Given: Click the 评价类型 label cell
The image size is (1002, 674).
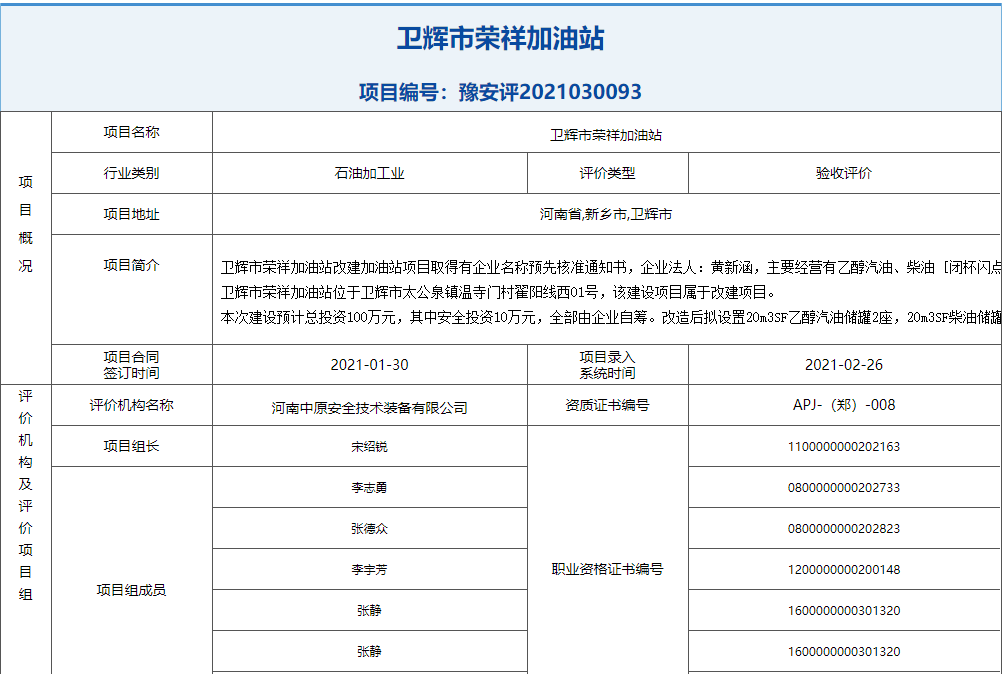Looking at the screenshot, I should click(607, 173).
